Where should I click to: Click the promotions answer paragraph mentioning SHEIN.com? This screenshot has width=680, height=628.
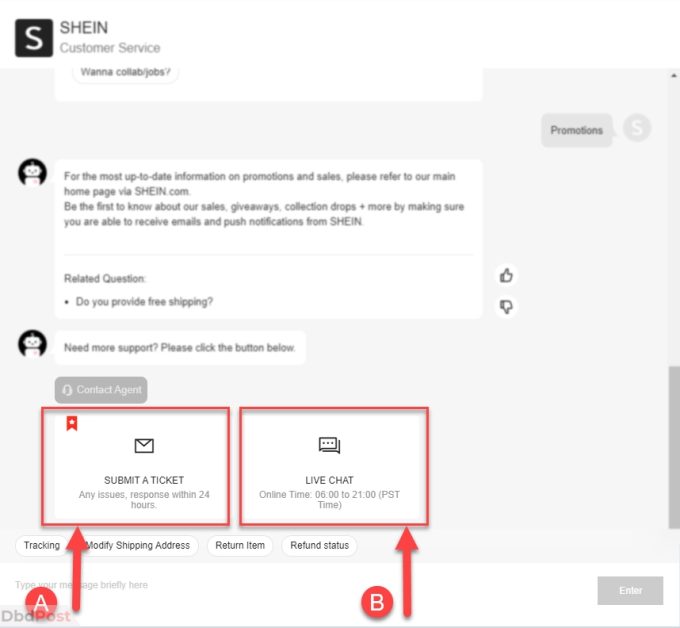point(264,199)
